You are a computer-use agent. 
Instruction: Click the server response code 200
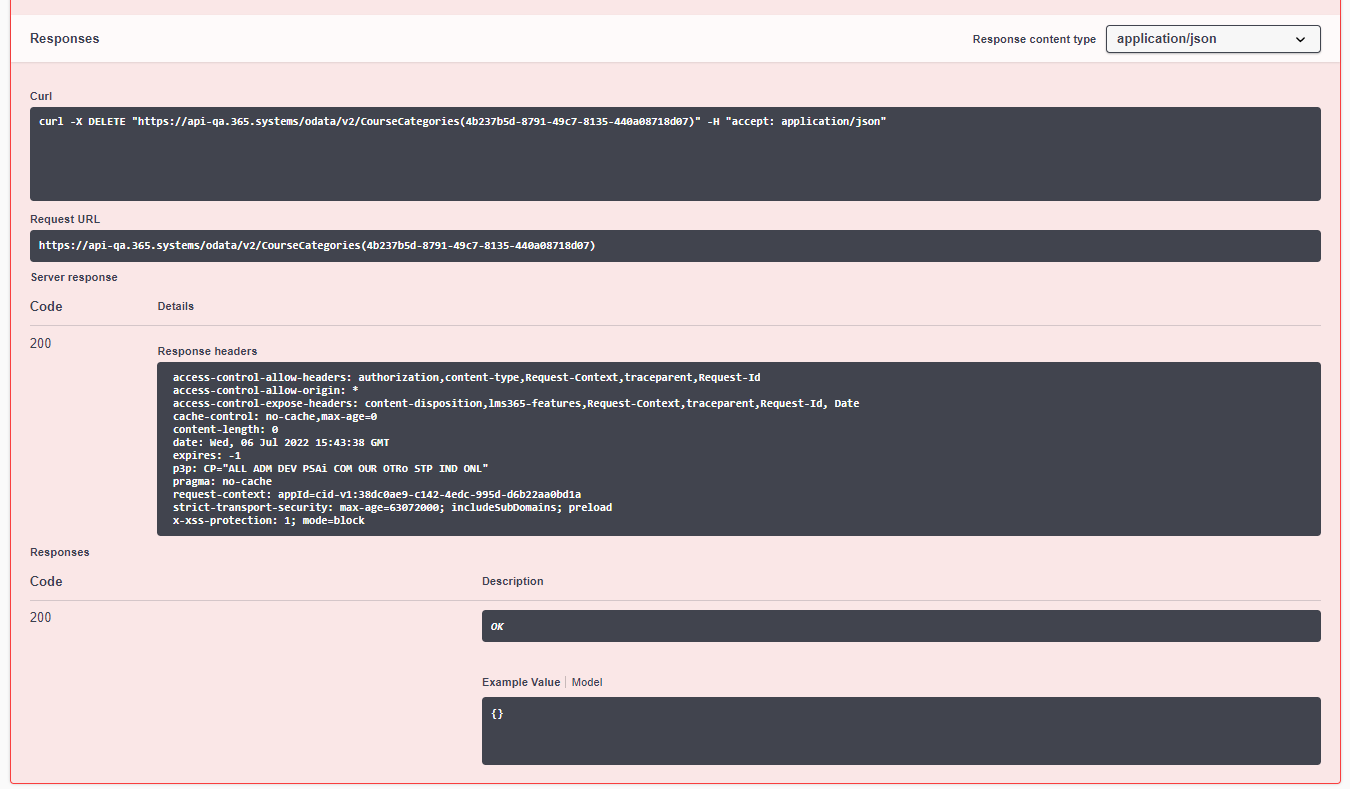pyautogui.click(x=40, y=343)
